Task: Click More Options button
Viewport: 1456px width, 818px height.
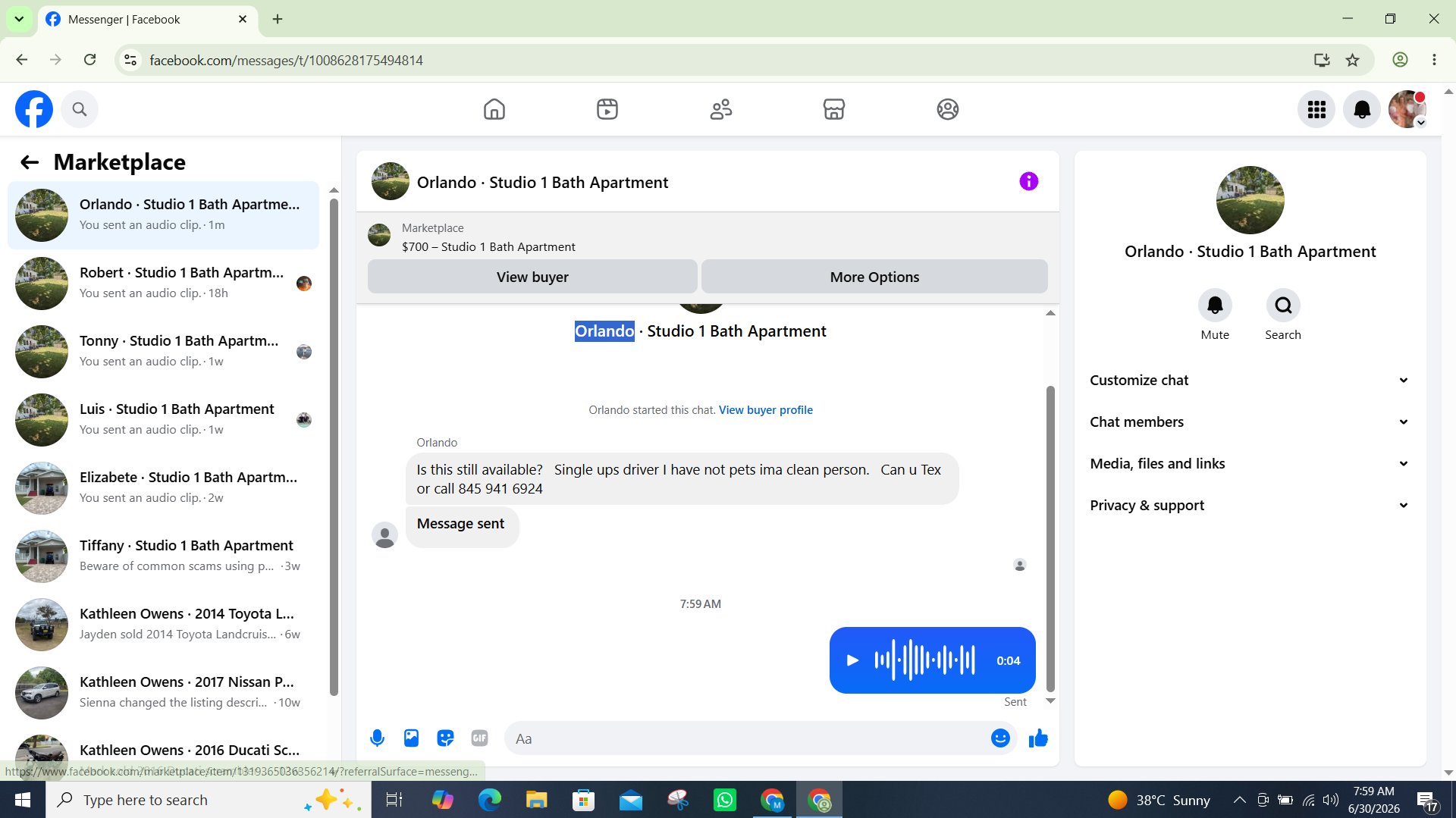Action: click(x=874, y=277)
